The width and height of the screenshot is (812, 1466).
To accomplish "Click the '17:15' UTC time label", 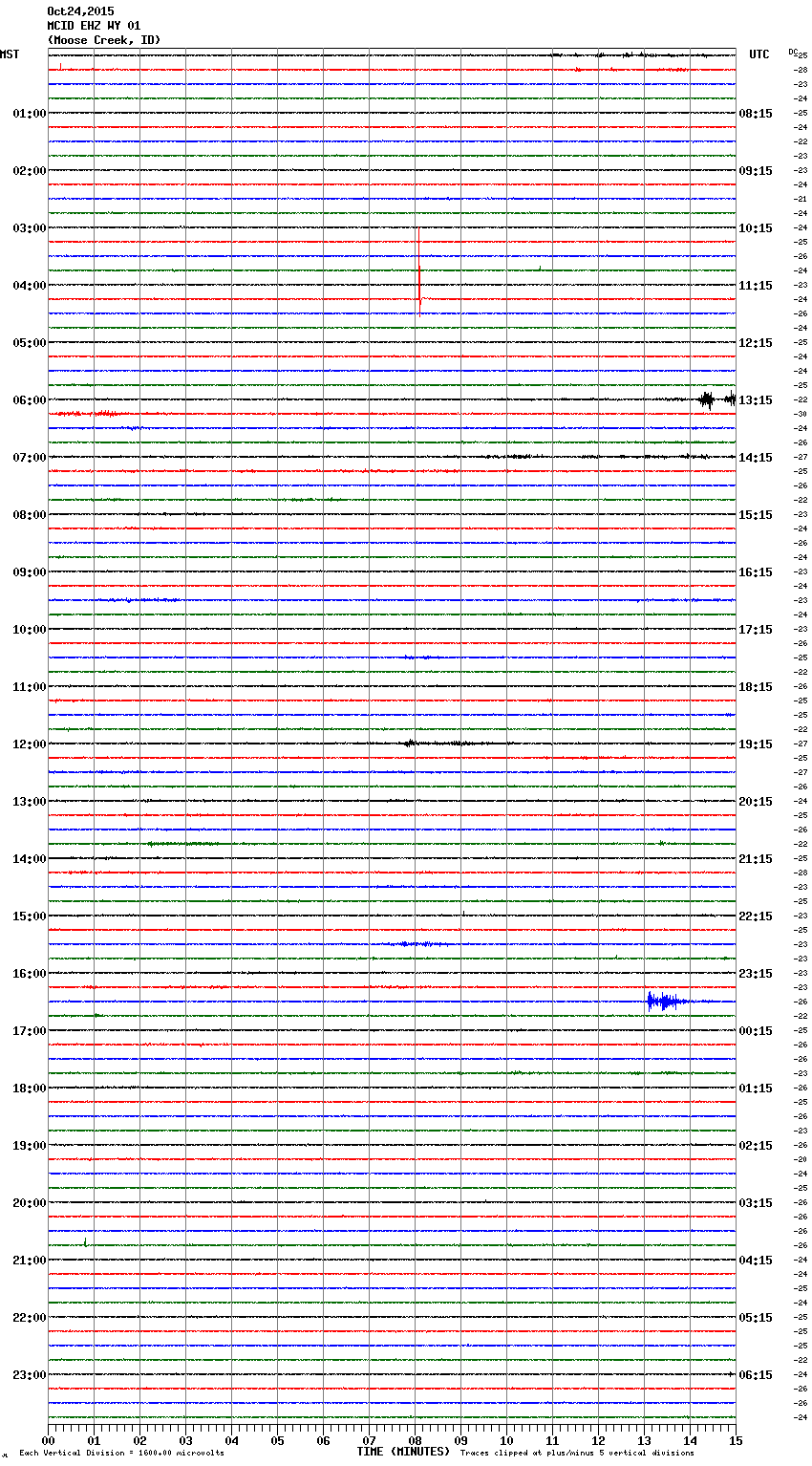I will pos(756,630).
